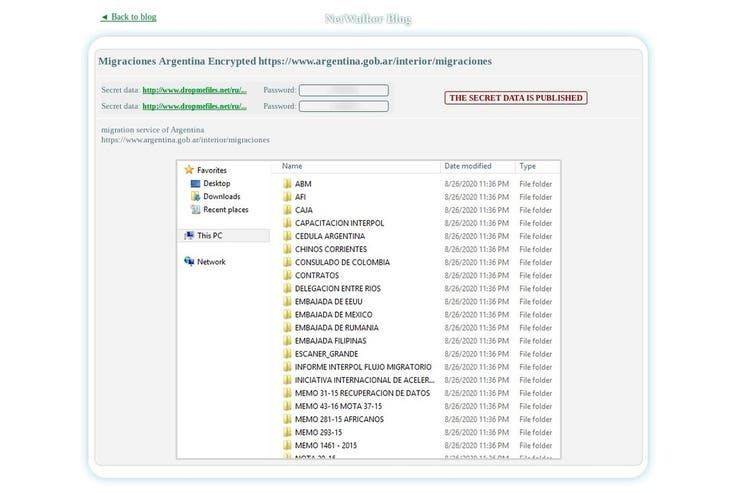This screenshot has height=493, width=740.
Task: Click the migration service of Argentina text
Action: (152, 130)
